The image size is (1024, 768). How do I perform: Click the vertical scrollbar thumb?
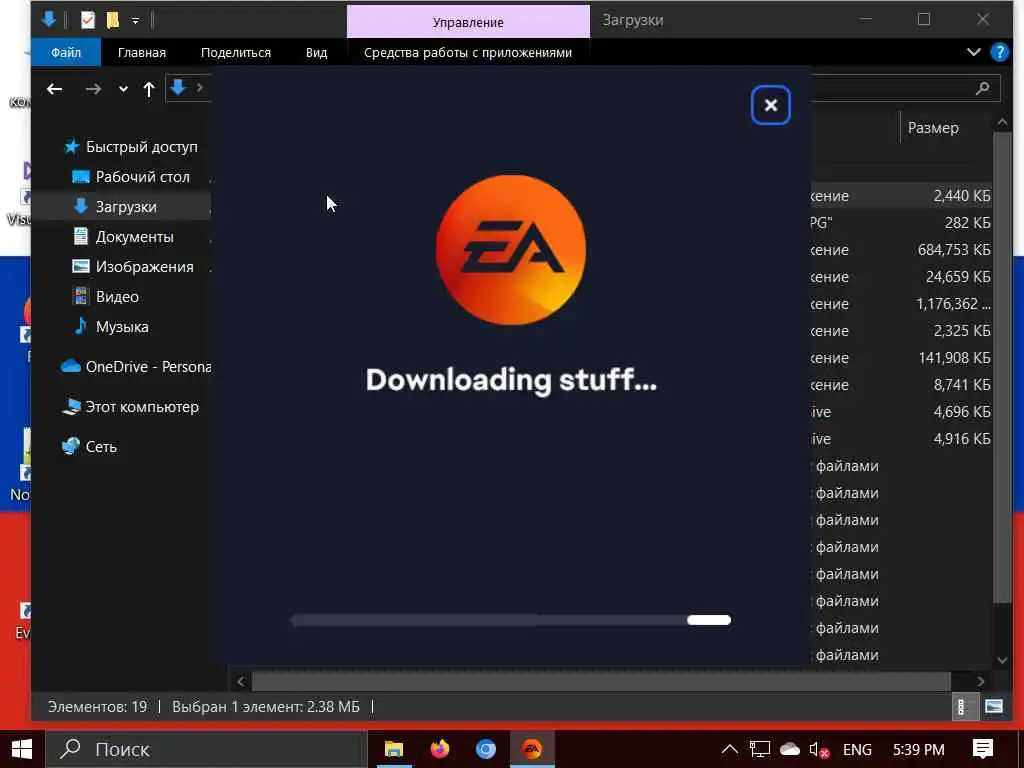coord(1002,367)
